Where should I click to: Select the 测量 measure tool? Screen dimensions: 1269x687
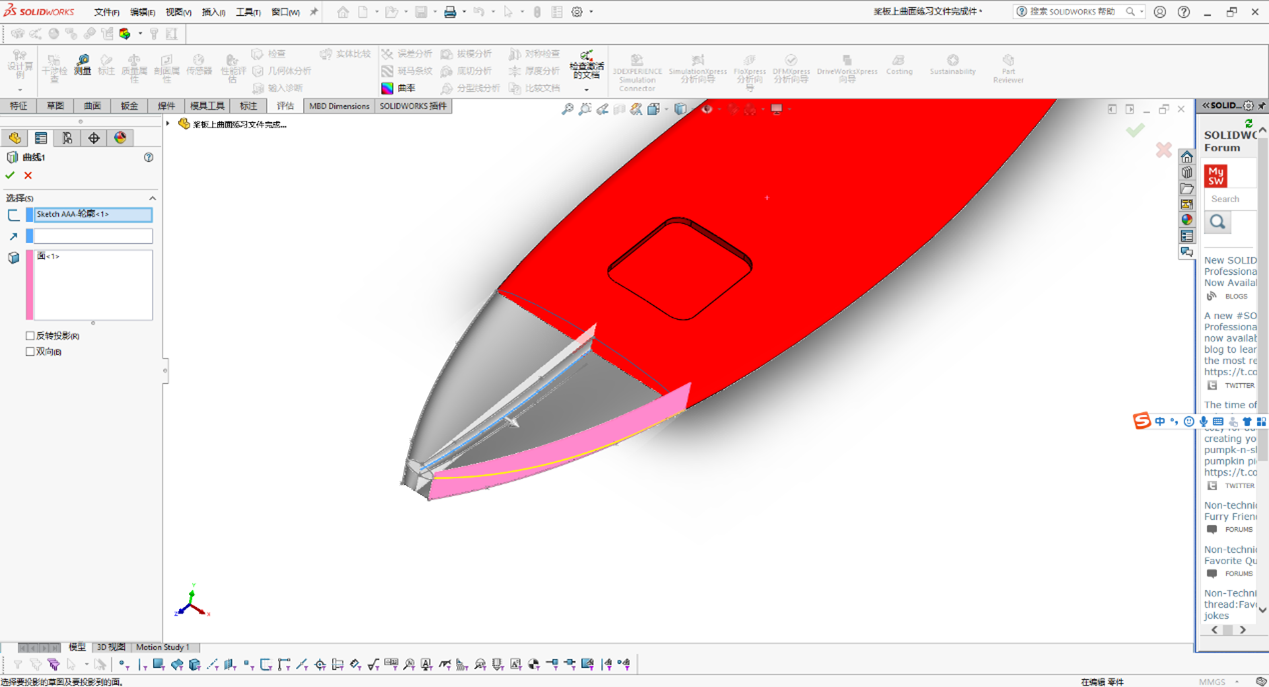(x=82, y=66)
